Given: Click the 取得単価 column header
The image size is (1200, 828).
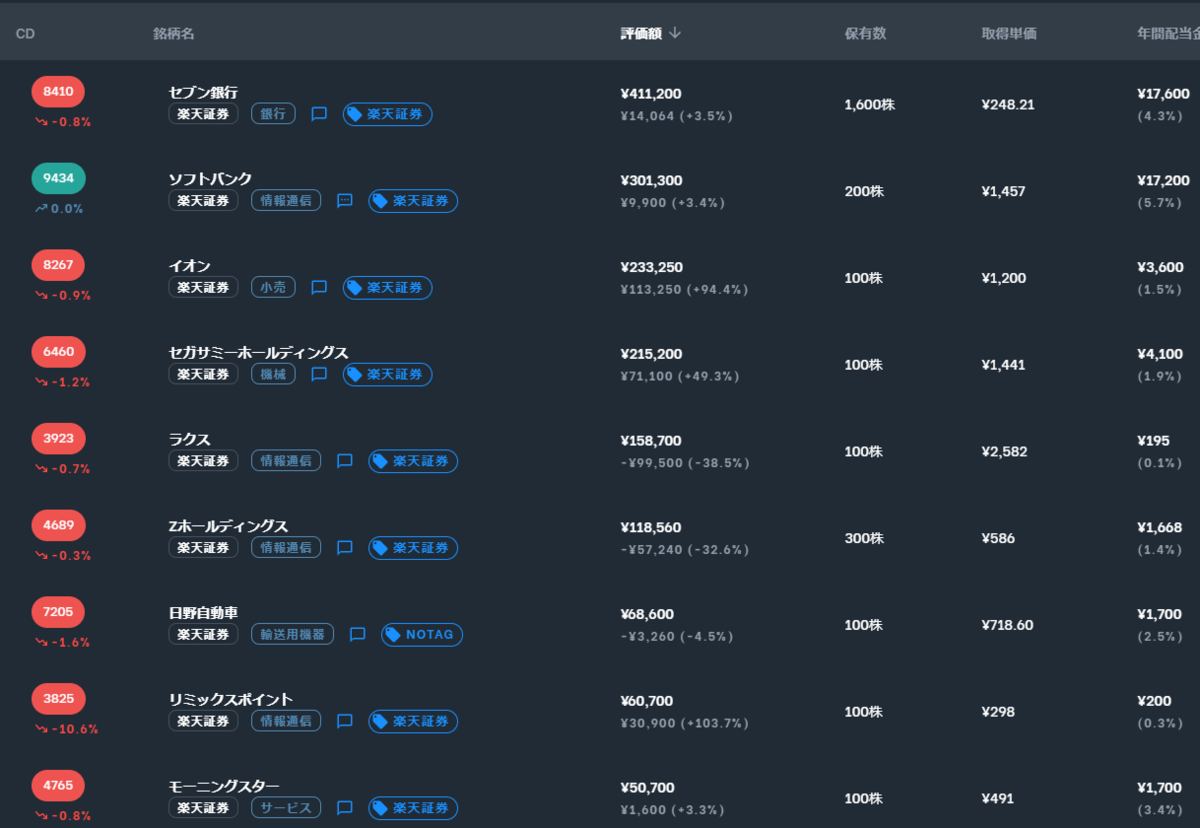Looking at the screenshot, I should point(1009,34).
